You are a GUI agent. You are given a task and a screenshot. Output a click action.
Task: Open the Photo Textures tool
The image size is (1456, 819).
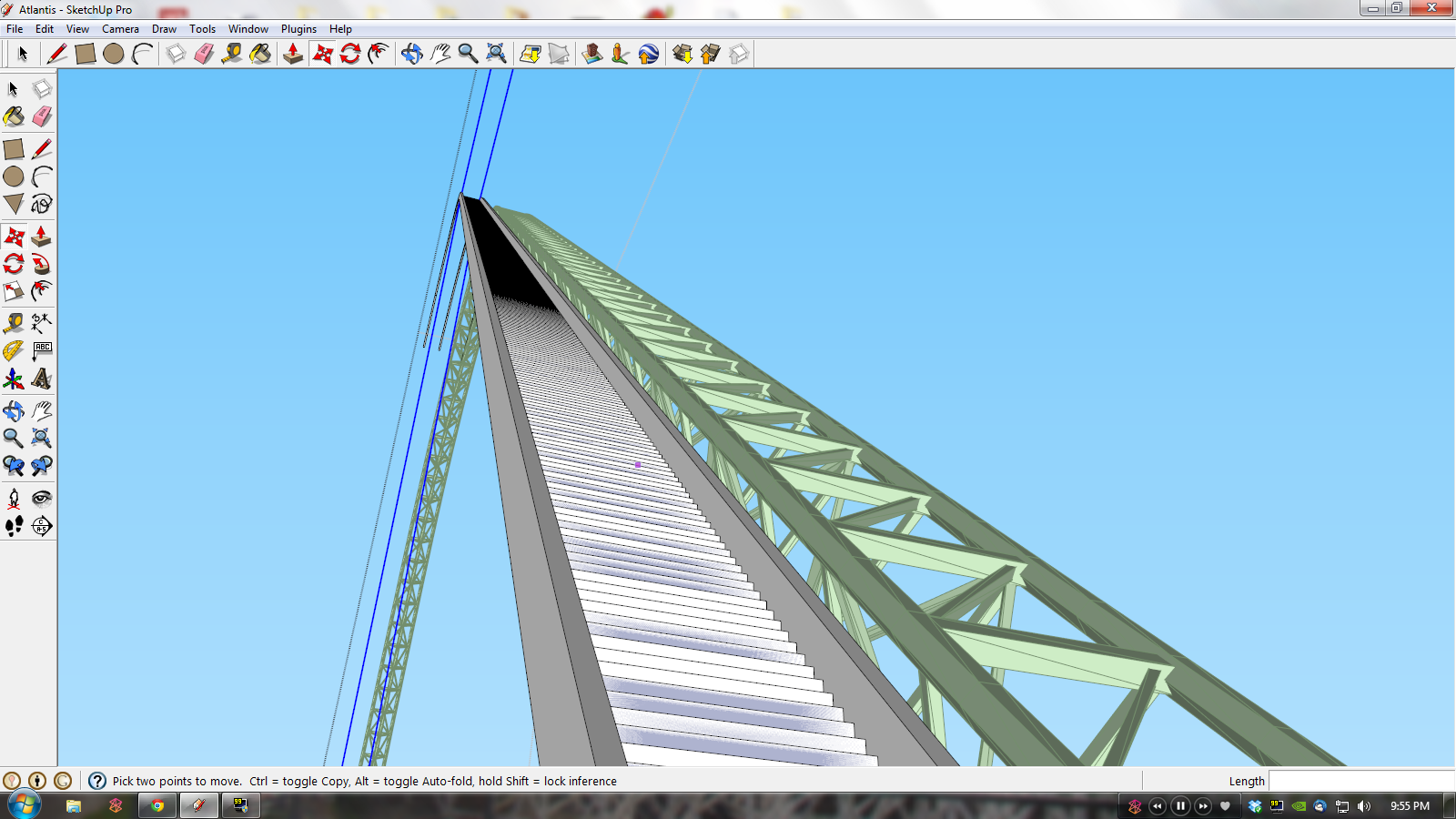coord(621,54)
